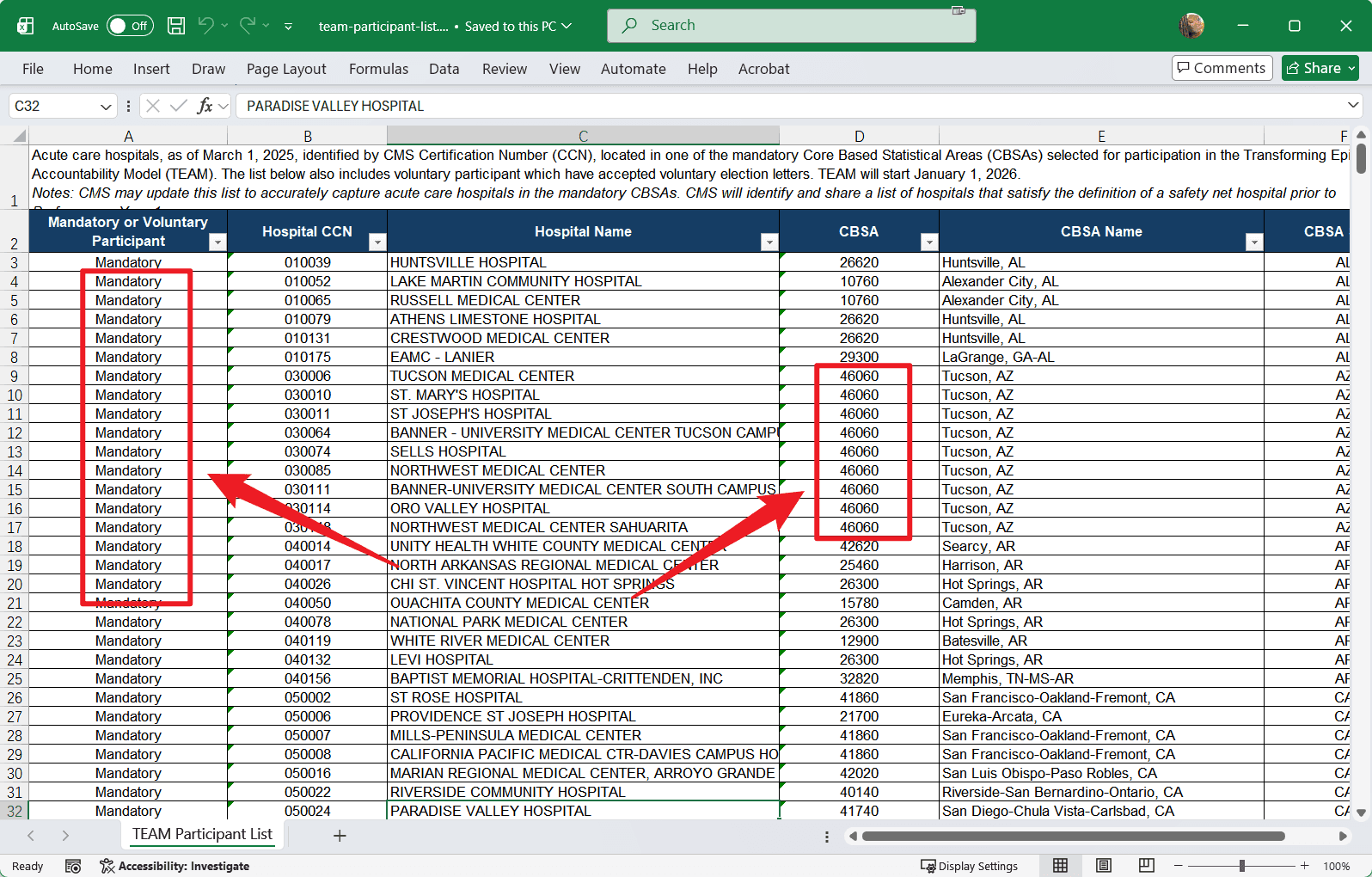Expand the formula bar chevron
The image size is (1372, 877).
click(1353, 106)
